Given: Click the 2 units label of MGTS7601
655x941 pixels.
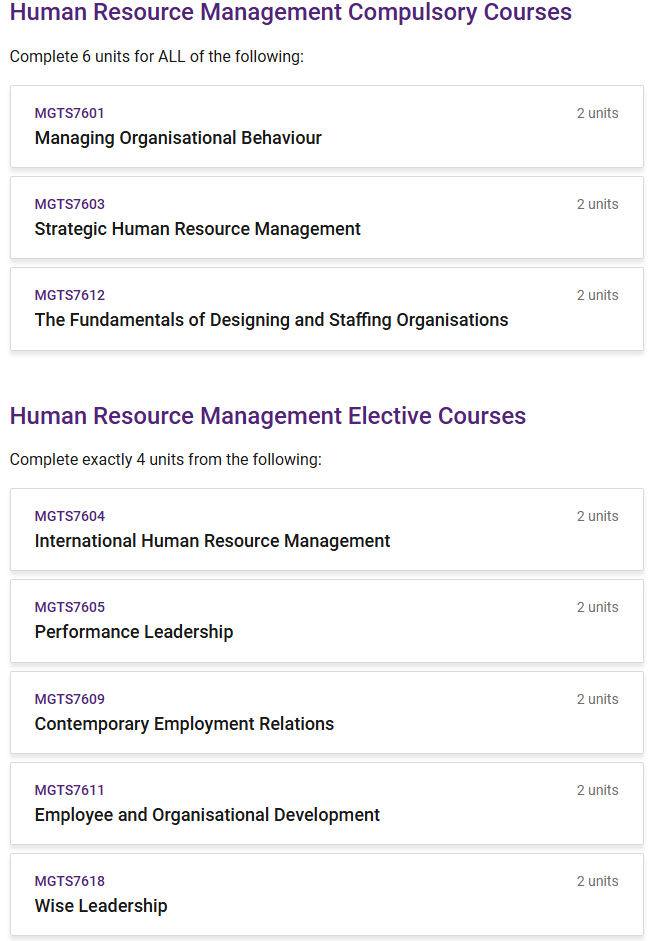Looking at the screenshot, I should coord(597,113).
